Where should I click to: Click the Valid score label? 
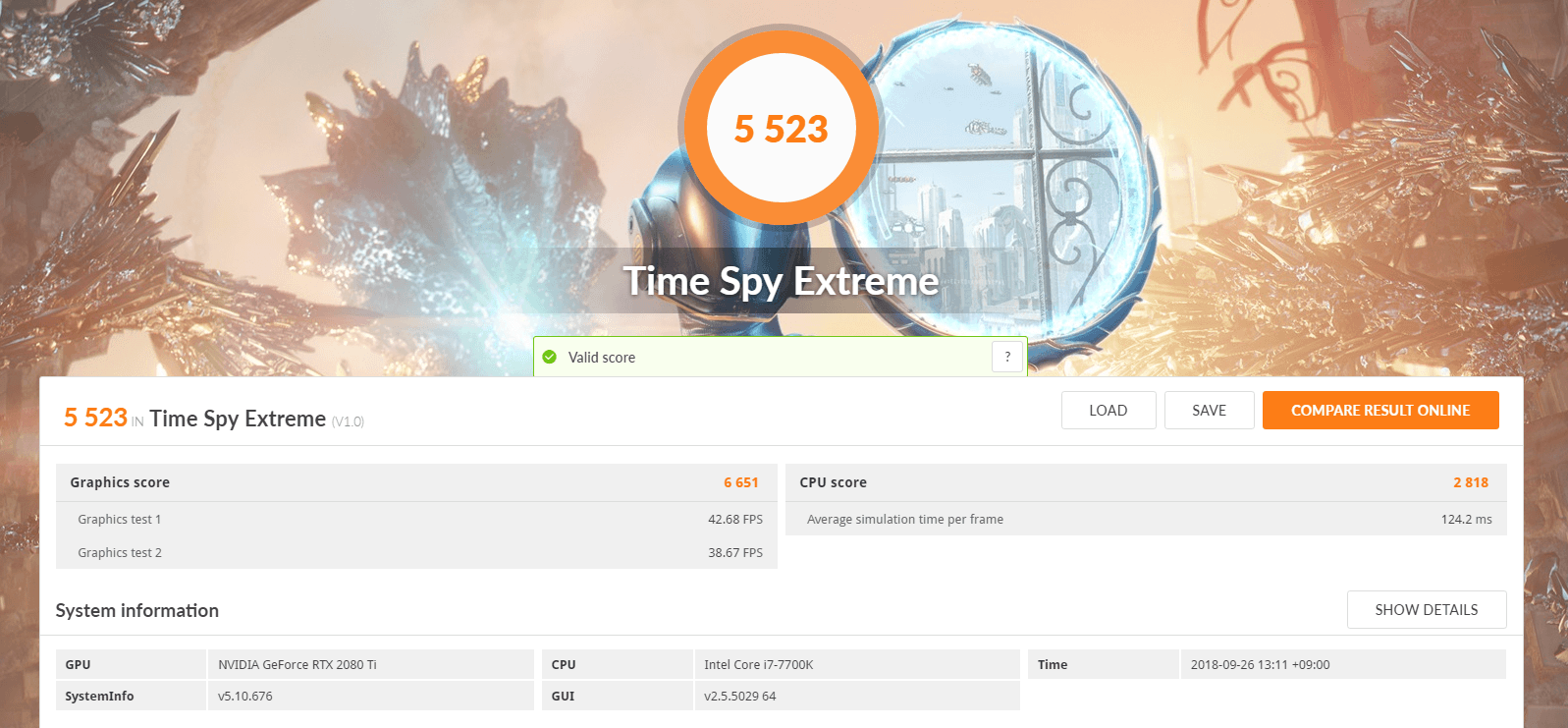pos(602,358)
